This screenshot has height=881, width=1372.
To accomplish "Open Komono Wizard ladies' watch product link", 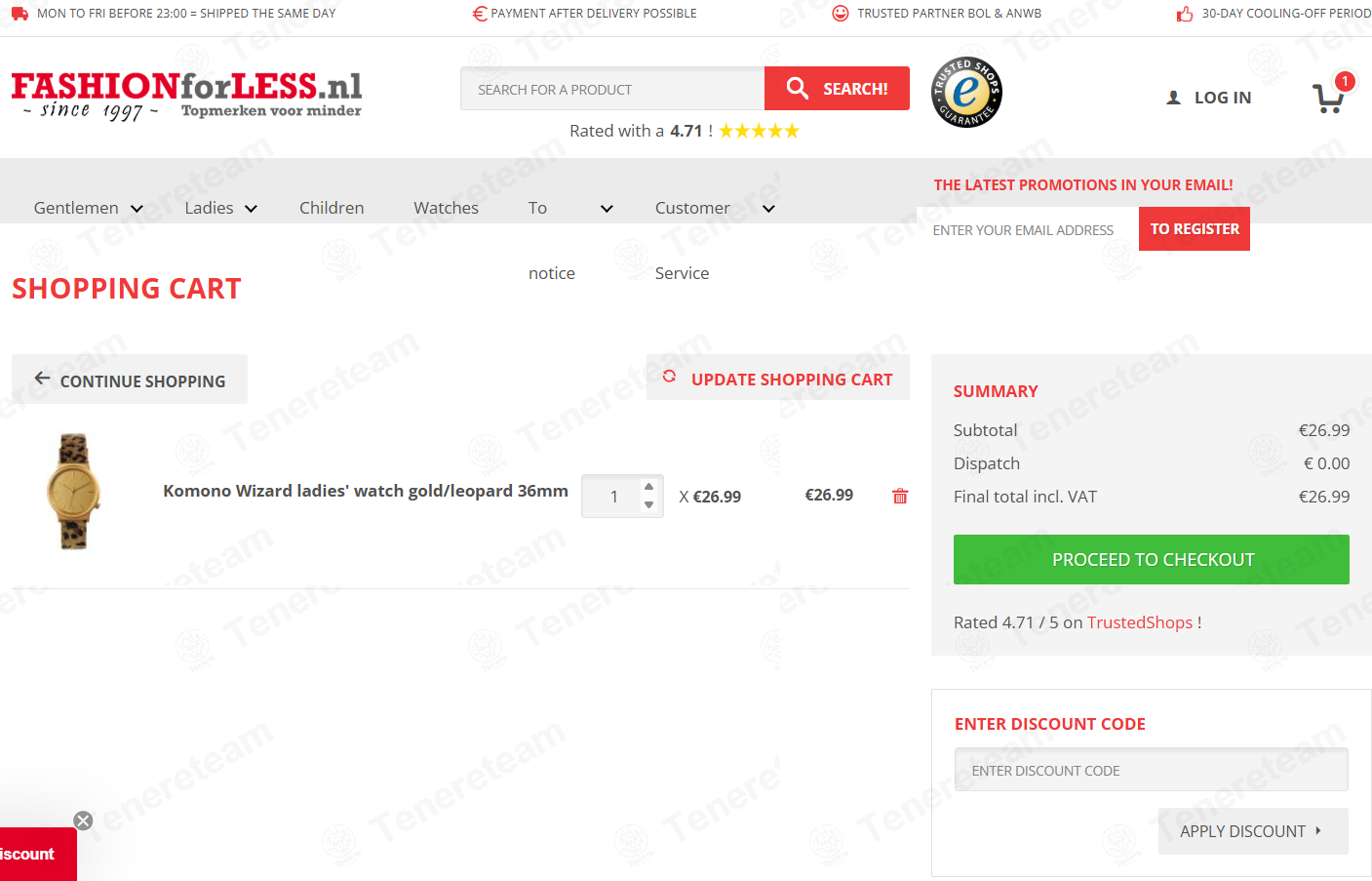I will [x=366, y=491].
